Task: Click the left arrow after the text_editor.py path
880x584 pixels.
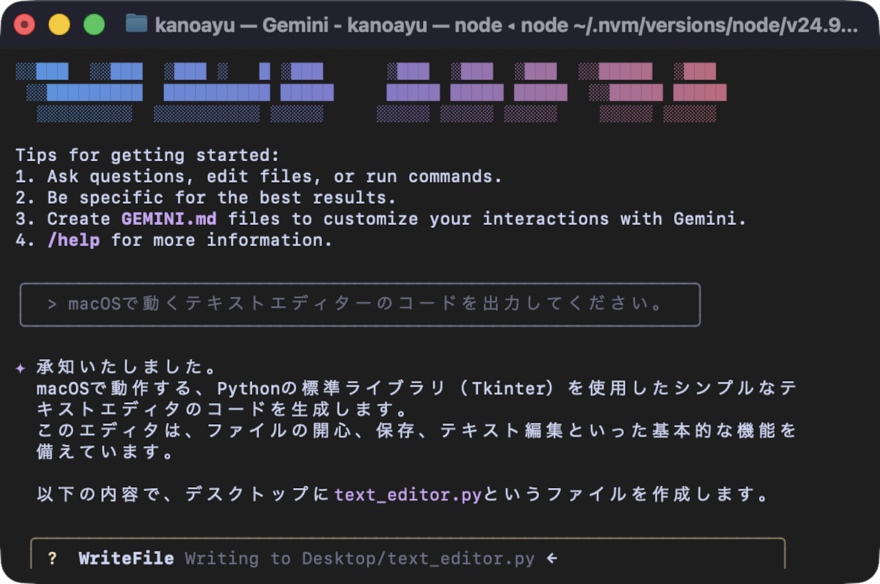Action: click(551, 559)
